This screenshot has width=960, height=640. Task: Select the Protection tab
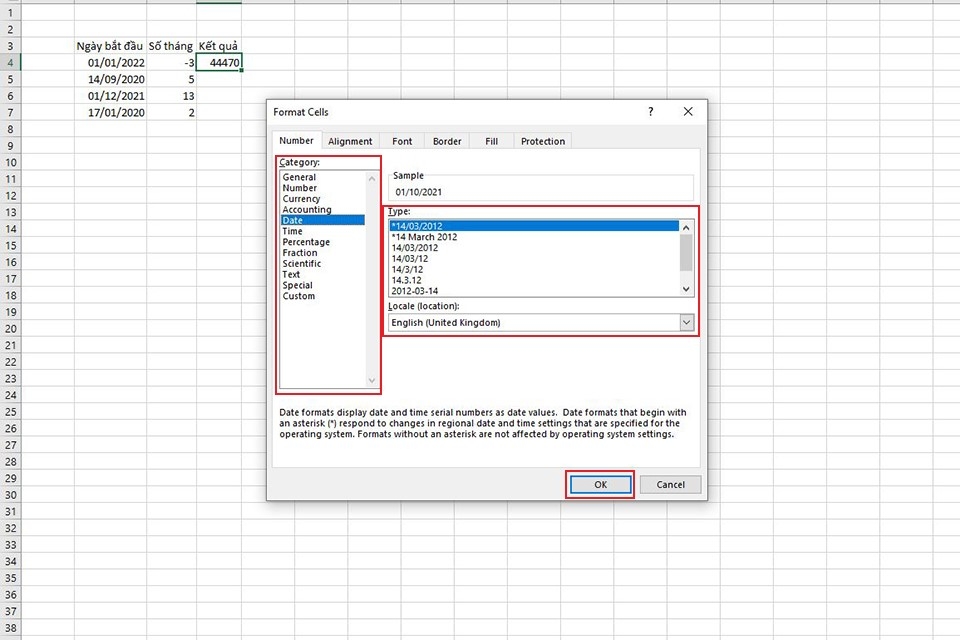542,141
